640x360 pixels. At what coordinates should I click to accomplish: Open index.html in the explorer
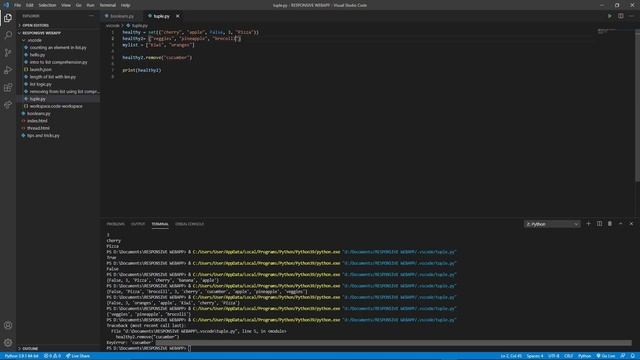[x=37, y=121]
